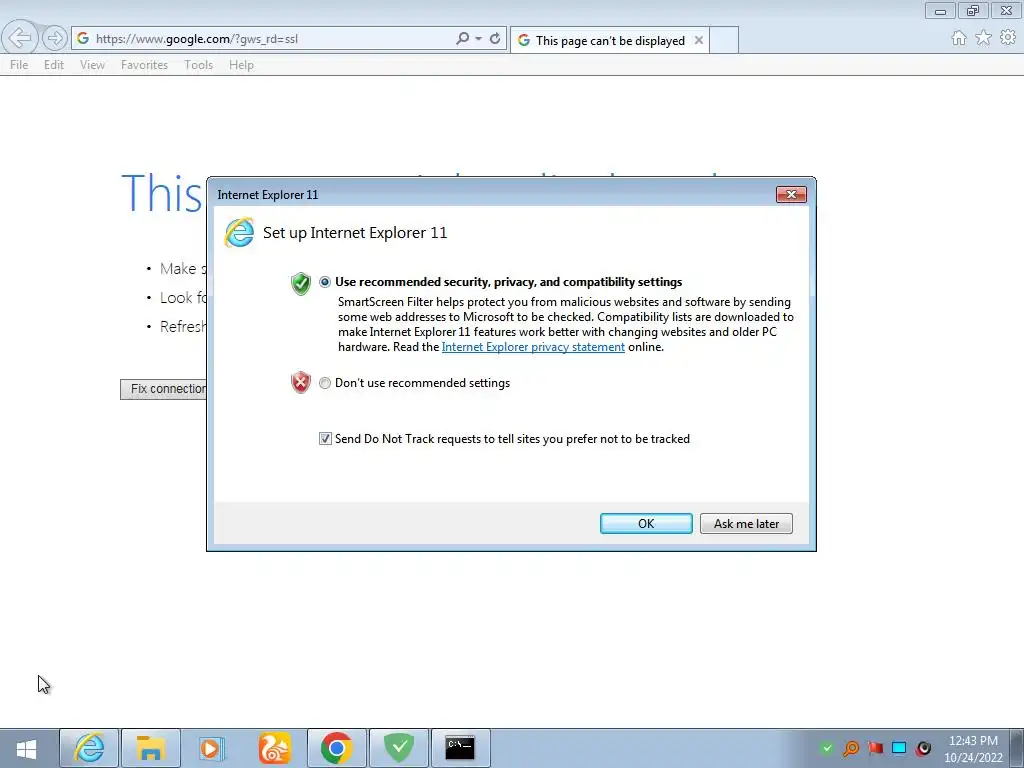Click the Google icon in address bar
The width and height of the screenshot is (1024, 768).
[x=83, y=39]
